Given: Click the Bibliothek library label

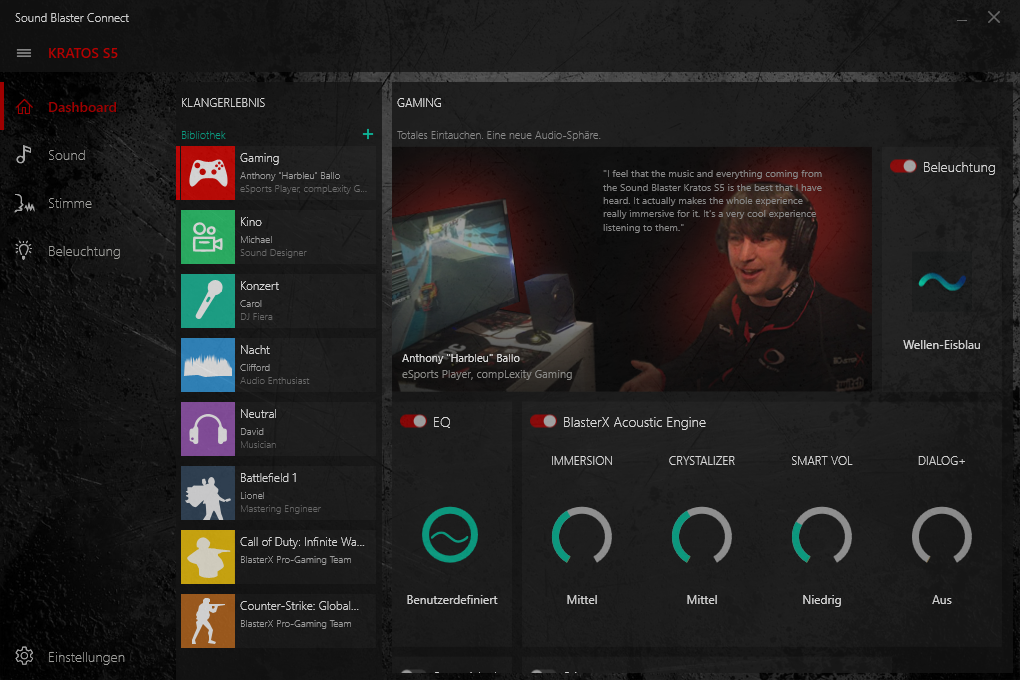Looking at the screenshot, I should coord(203,135).
